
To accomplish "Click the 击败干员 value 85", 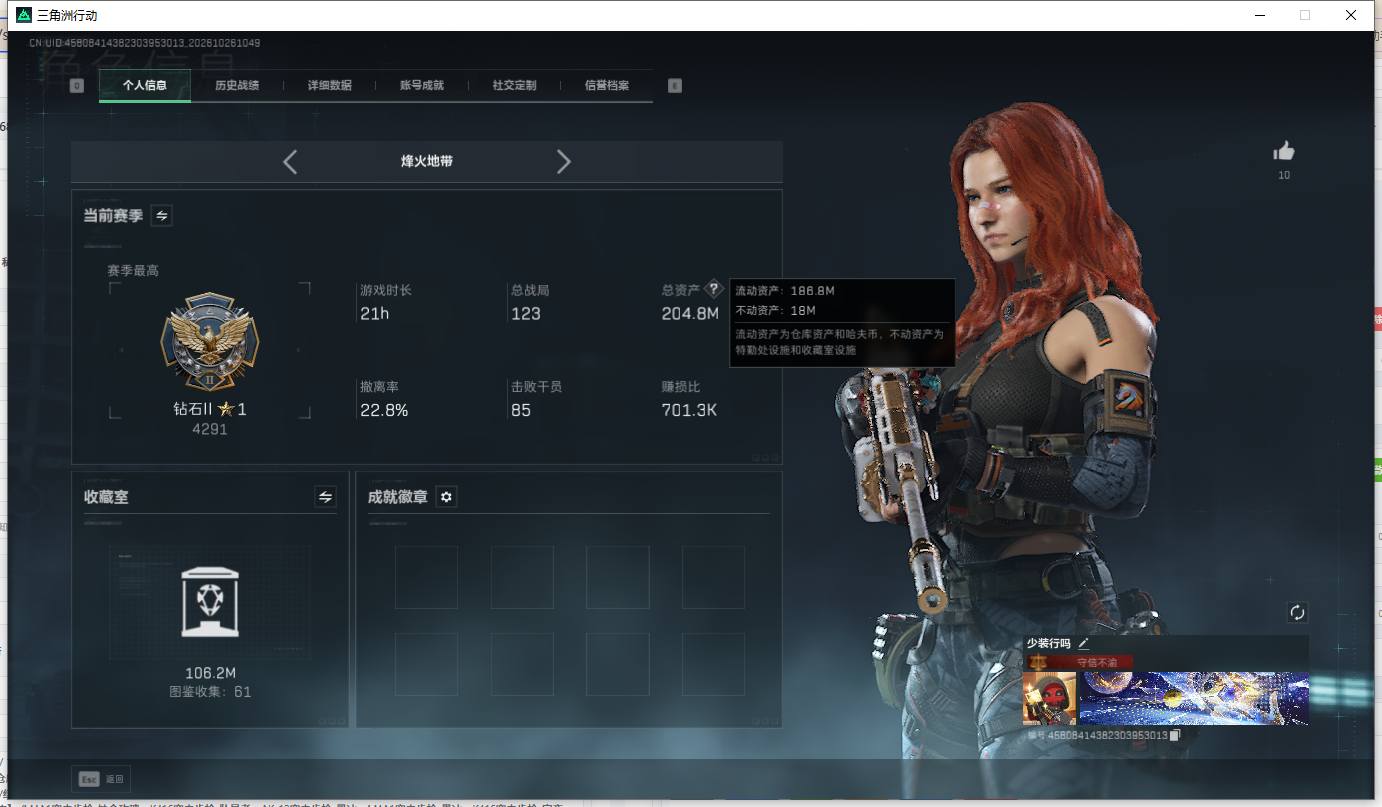I will pos(521,410).
